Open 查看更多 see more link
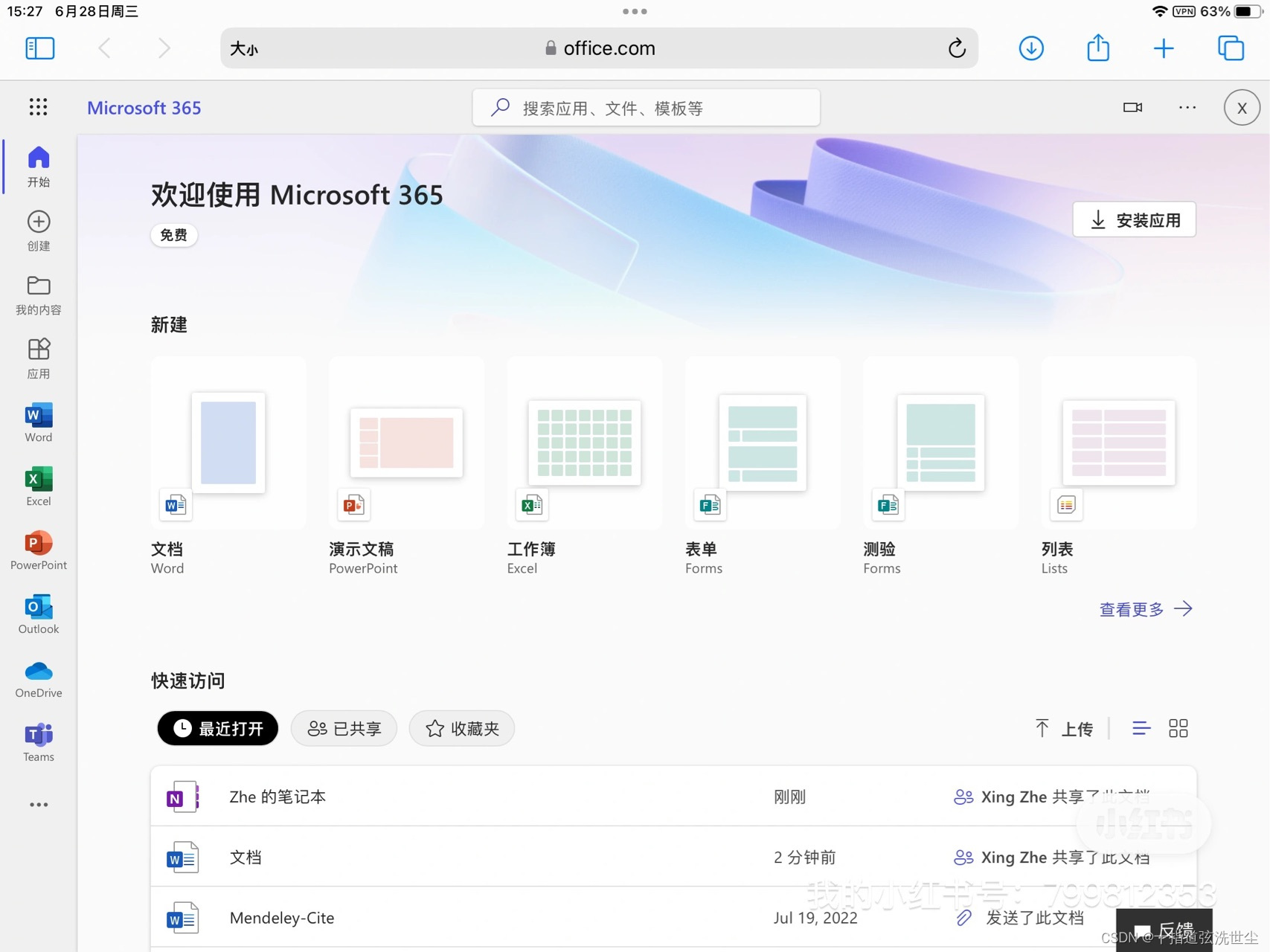The width and height of the screenshot is (1270, 952). [x=1146, y=609]
